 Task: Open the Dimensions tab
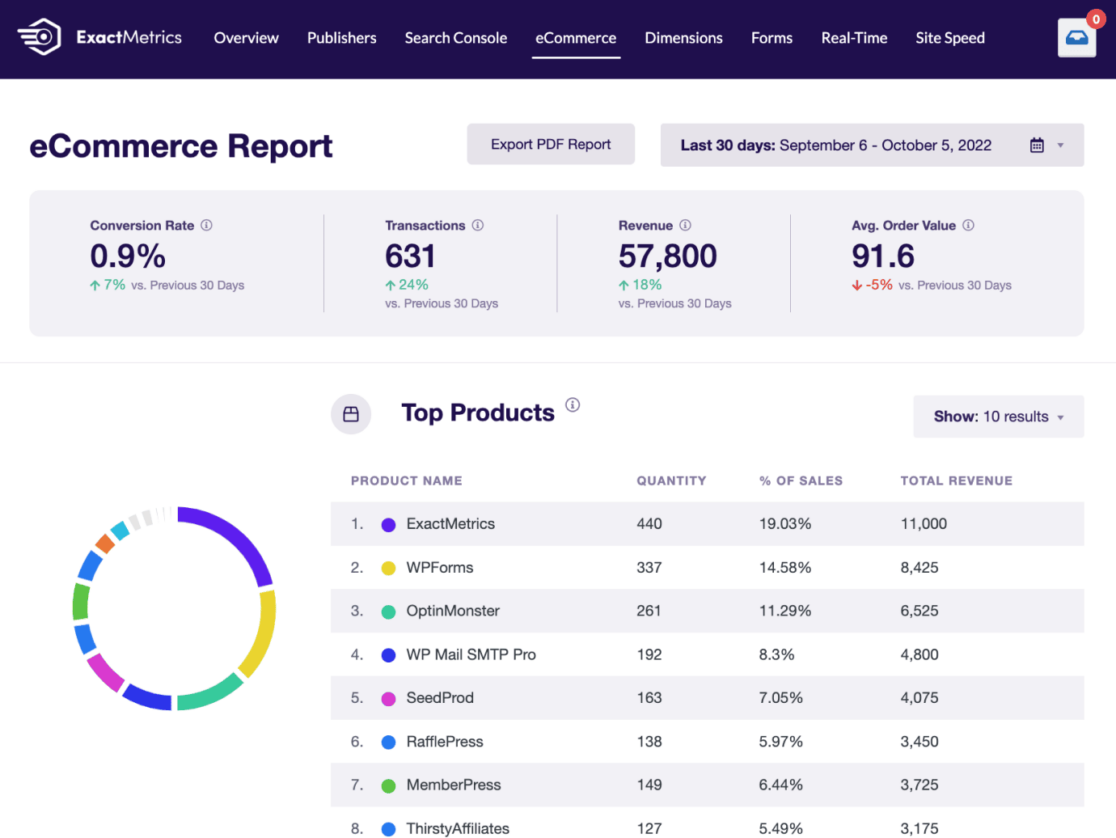click(x=683, y=38)
